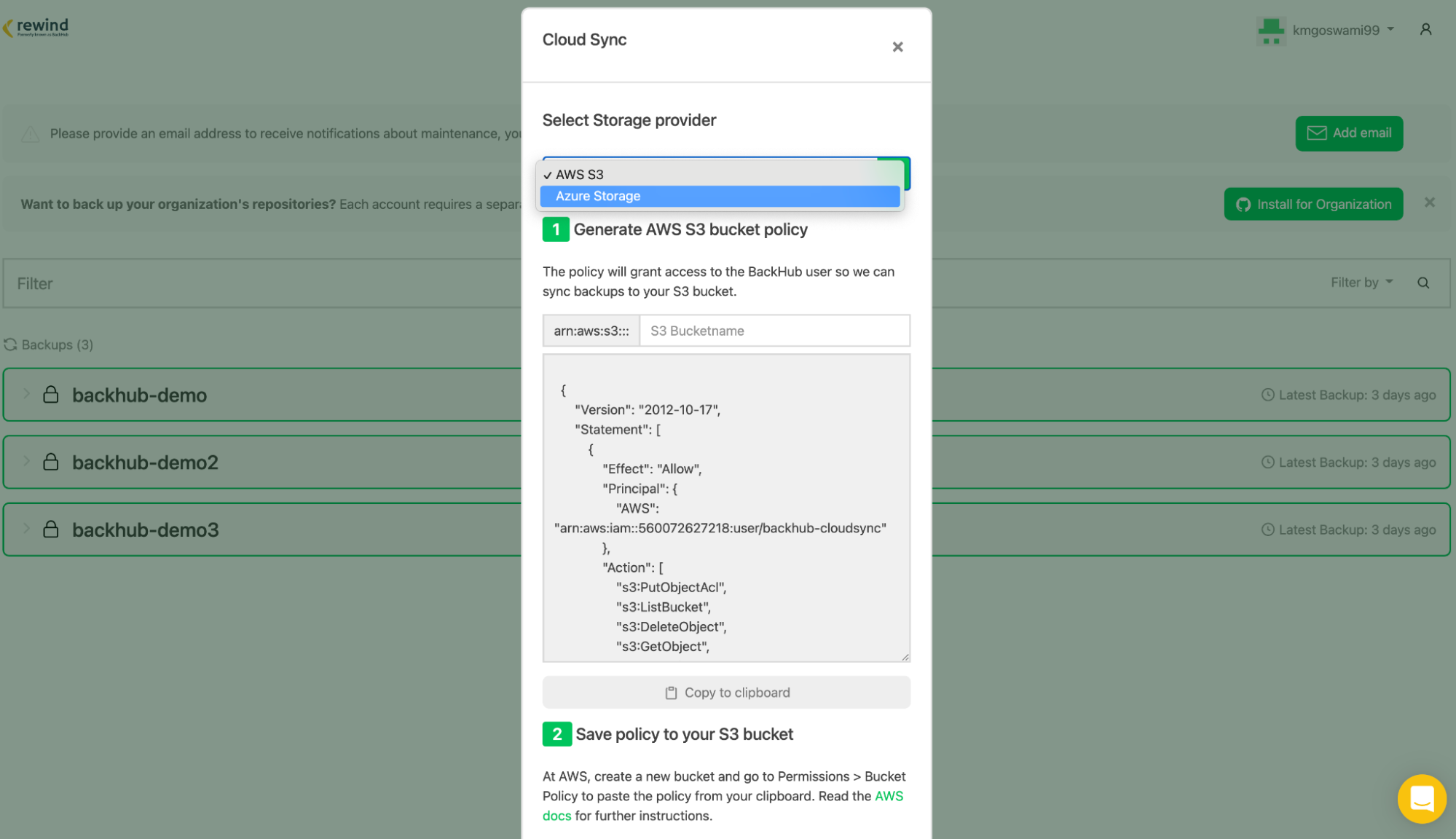
Task: Expand the backhub-demo3 repository row
Action: coord(26,529)
